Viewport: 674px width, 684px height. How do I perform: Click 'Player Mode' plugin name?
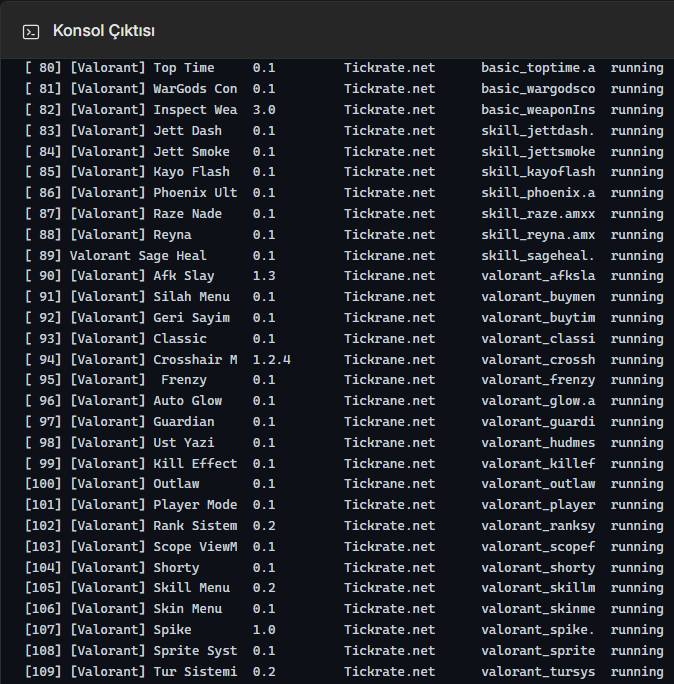[x=195, y=505]
